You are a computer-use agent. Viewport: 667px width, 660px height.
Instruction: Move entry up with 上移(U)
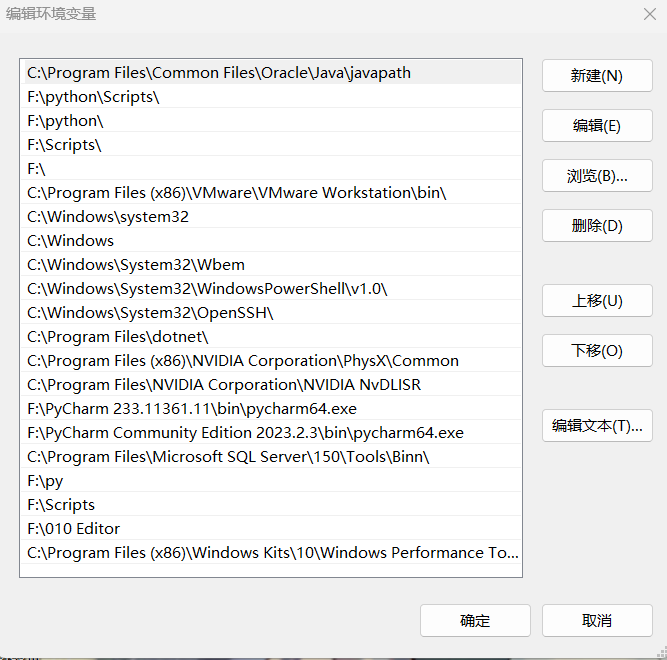point(597,301)
